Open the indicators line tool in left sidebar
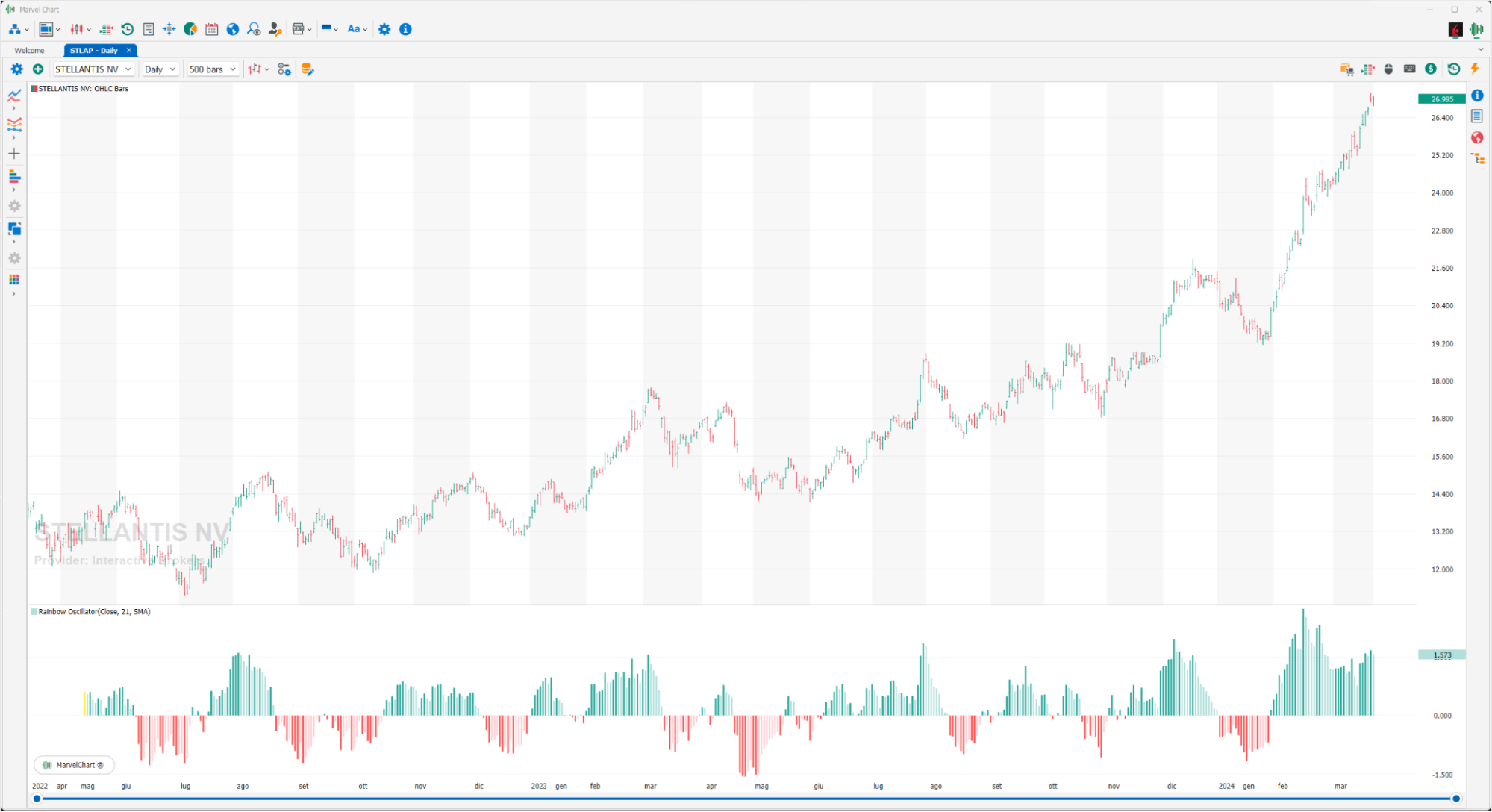This screenshot has height=812, width=1492. point(14,95)
